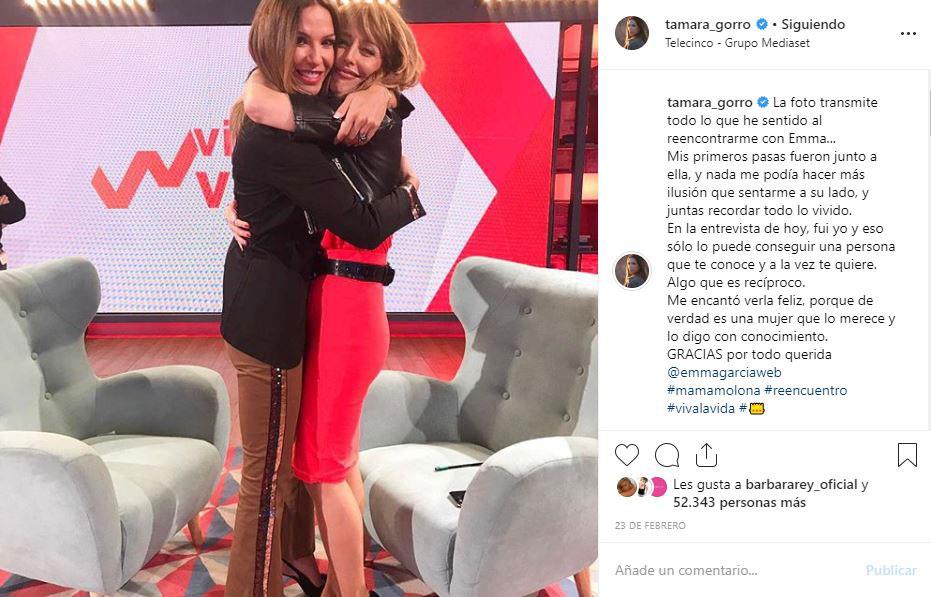Open the #vivalavida hashtag
The width and height of the screenshot is (931, 597).
click(x=701, y=408)
